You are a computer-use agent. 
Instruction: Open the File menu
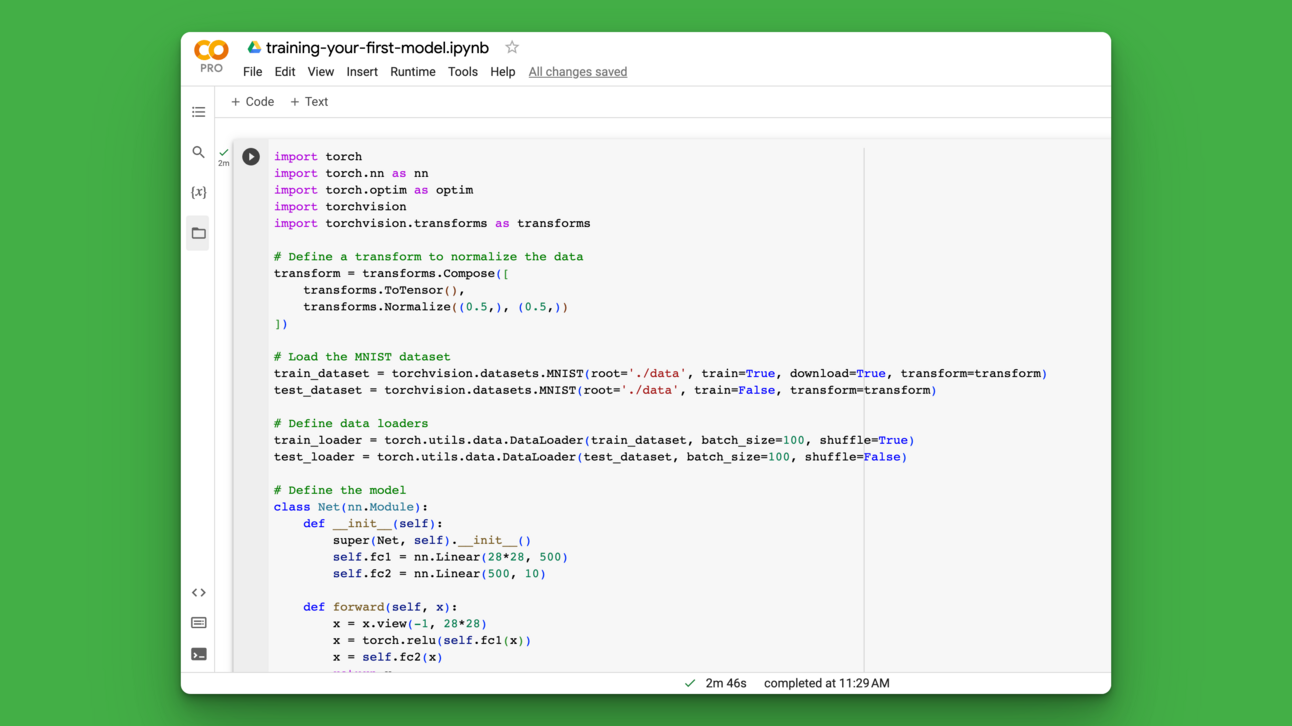coord(252,72)
